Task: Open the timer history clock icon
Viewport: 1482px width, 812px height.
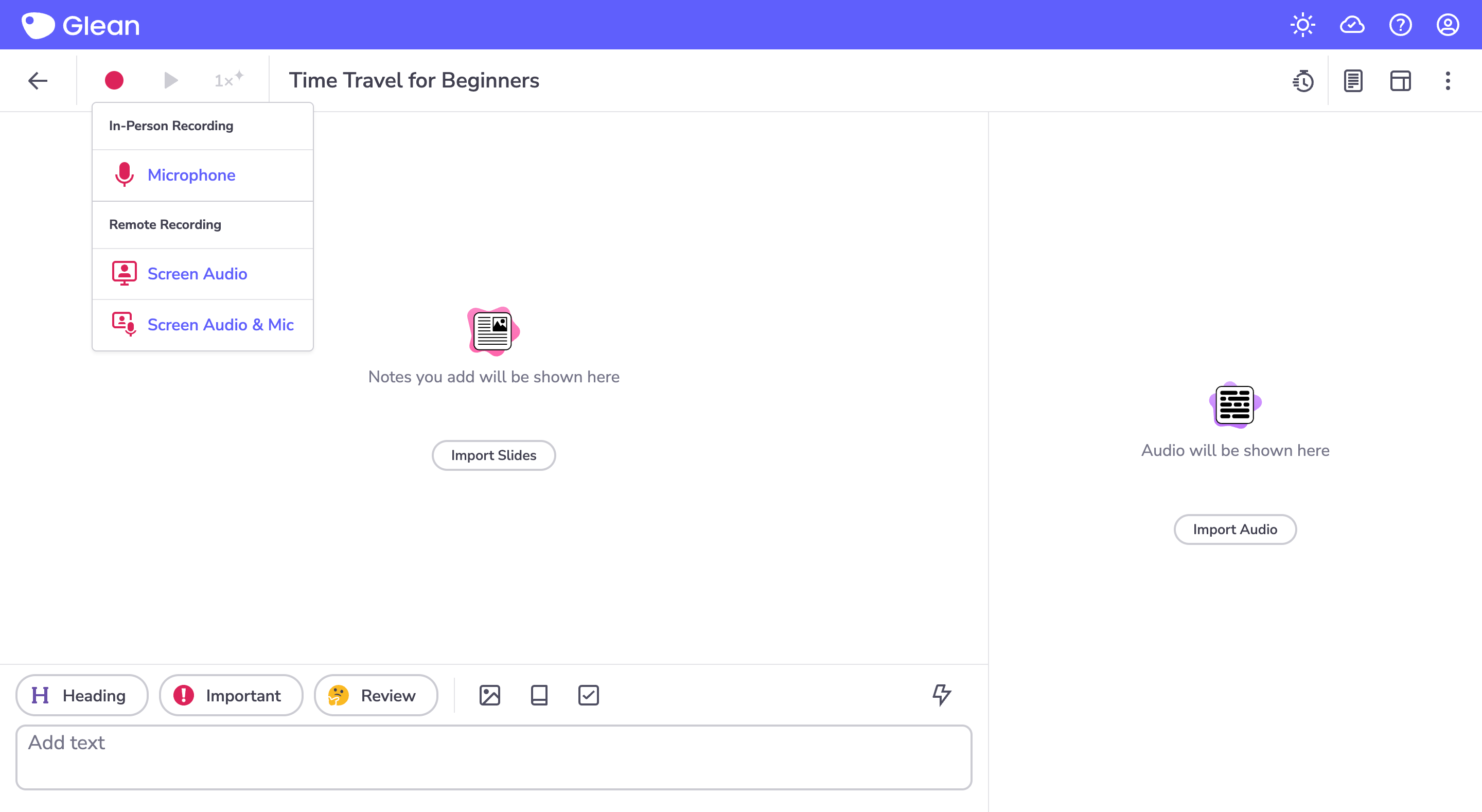Action: tap(1303, 81)
